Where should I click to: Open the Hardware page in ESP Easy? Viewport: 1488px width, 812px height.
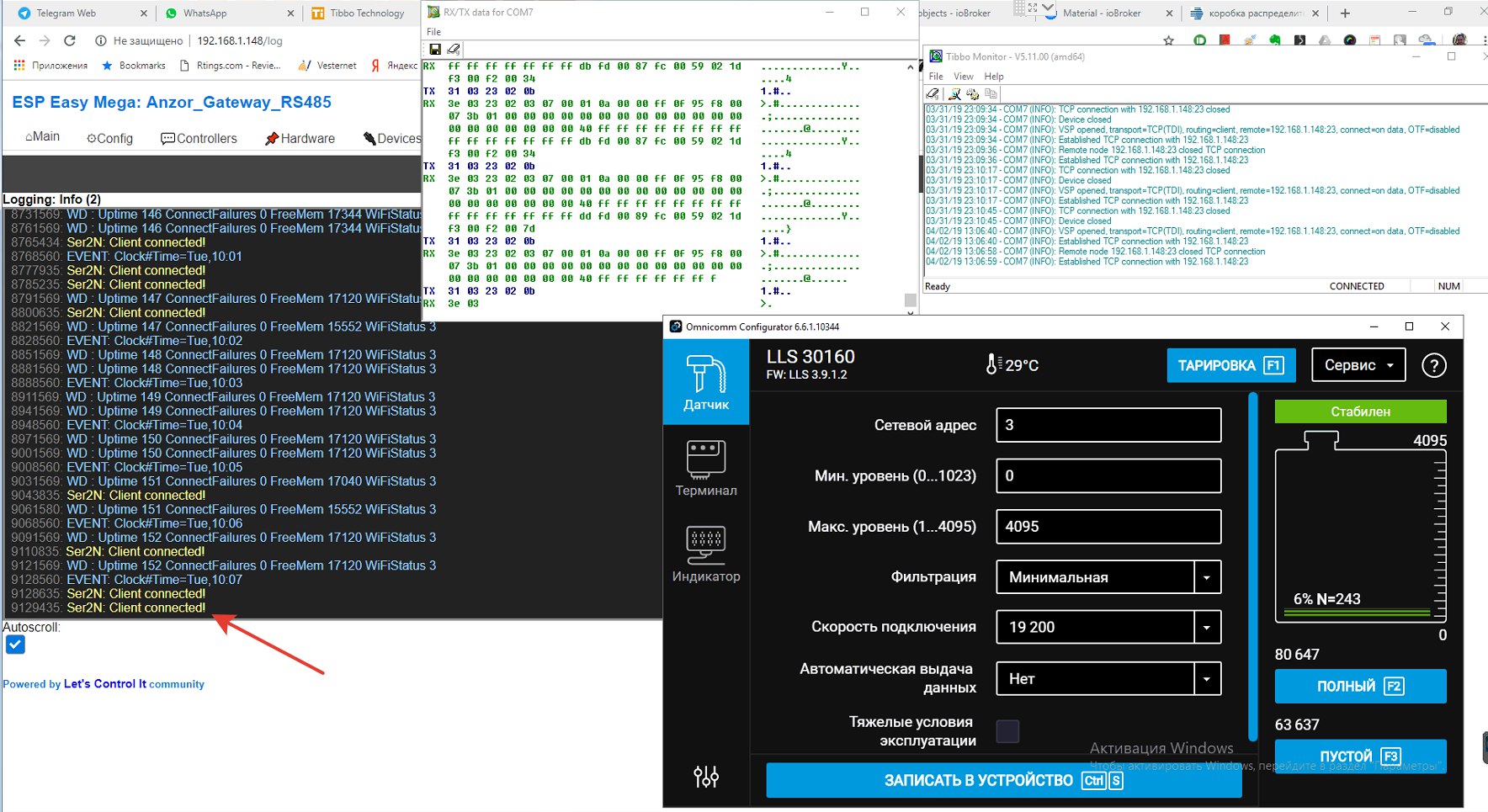[300, 138]
